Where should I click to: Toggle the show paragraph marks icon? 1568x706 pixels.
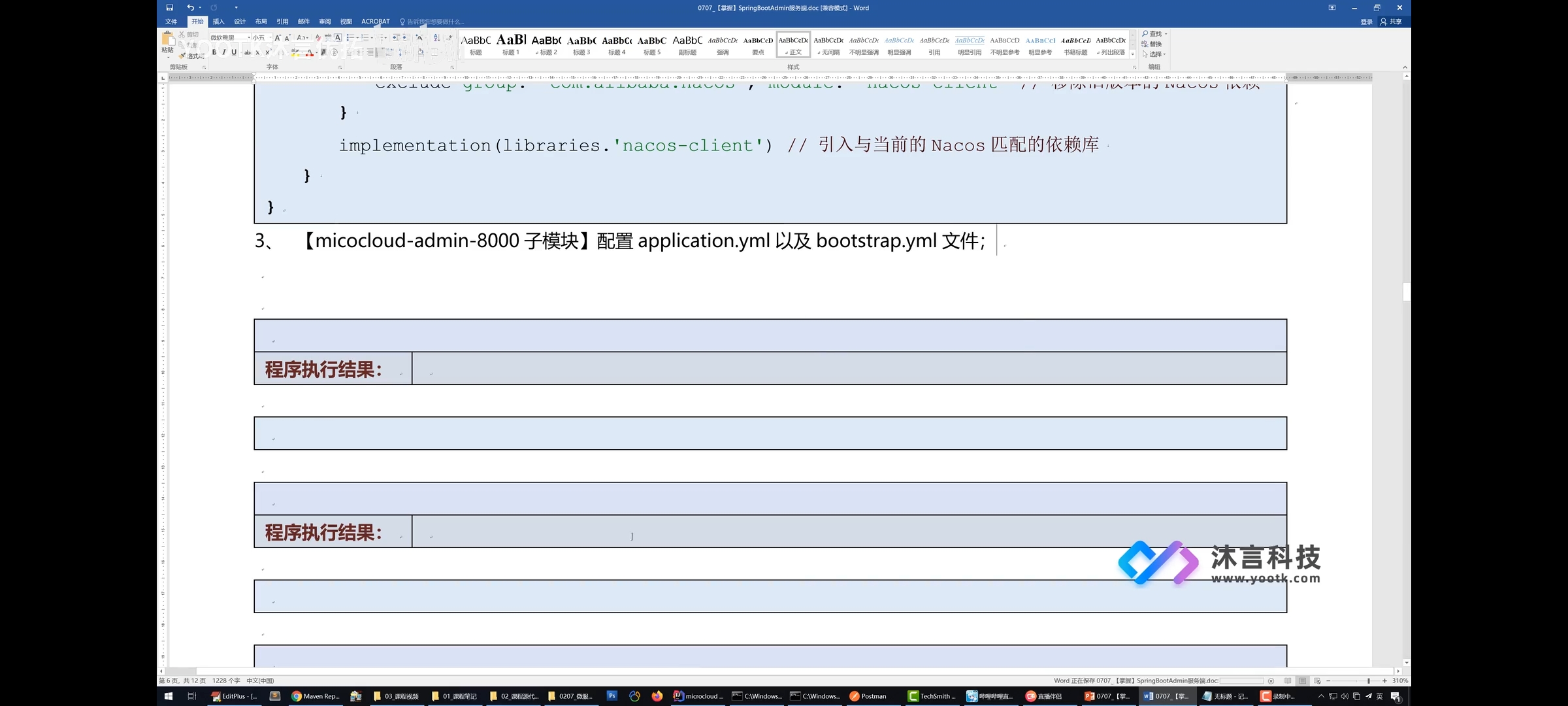449,38
